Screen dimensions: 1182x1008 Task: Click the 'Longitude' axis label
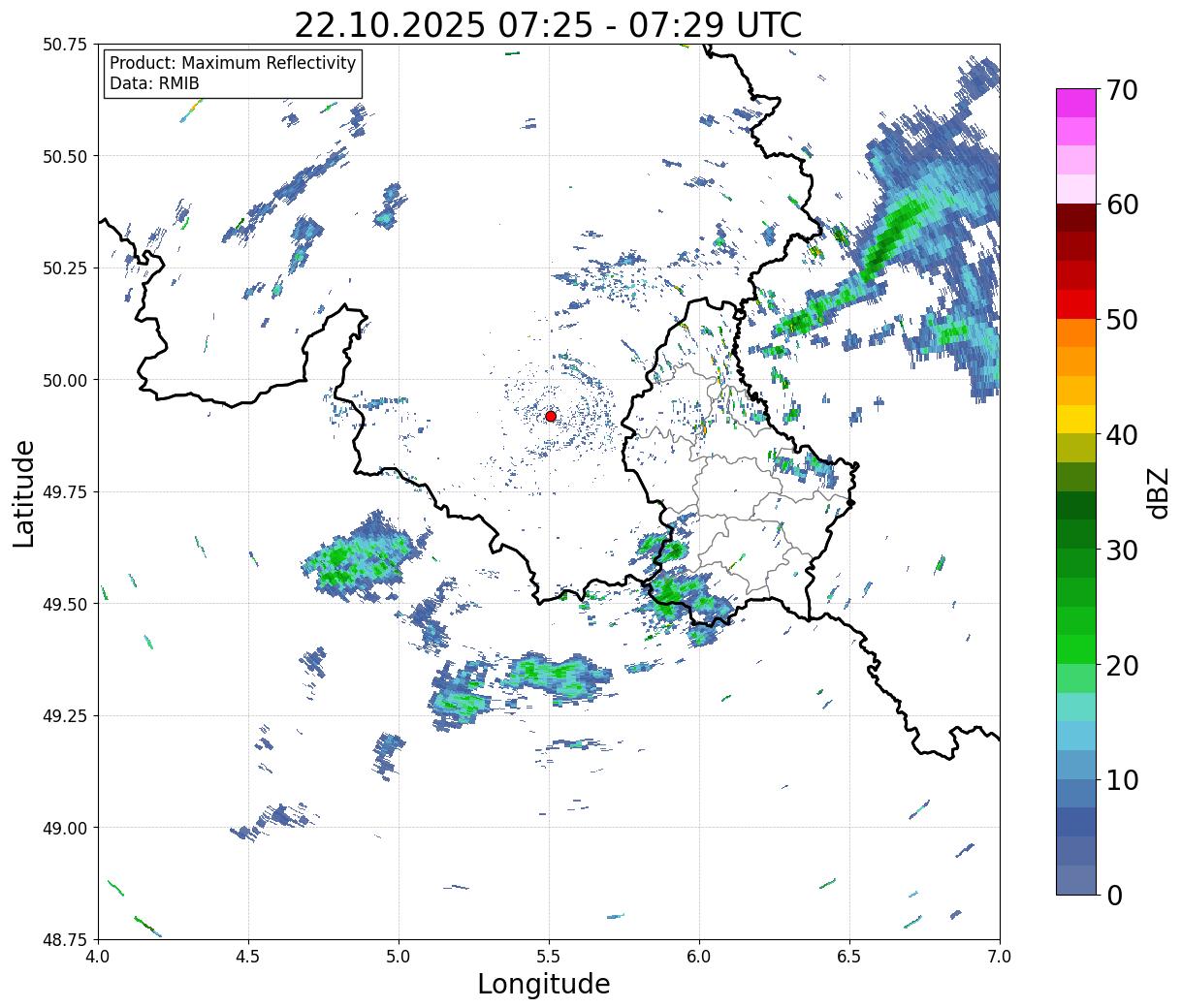point(544,984)
